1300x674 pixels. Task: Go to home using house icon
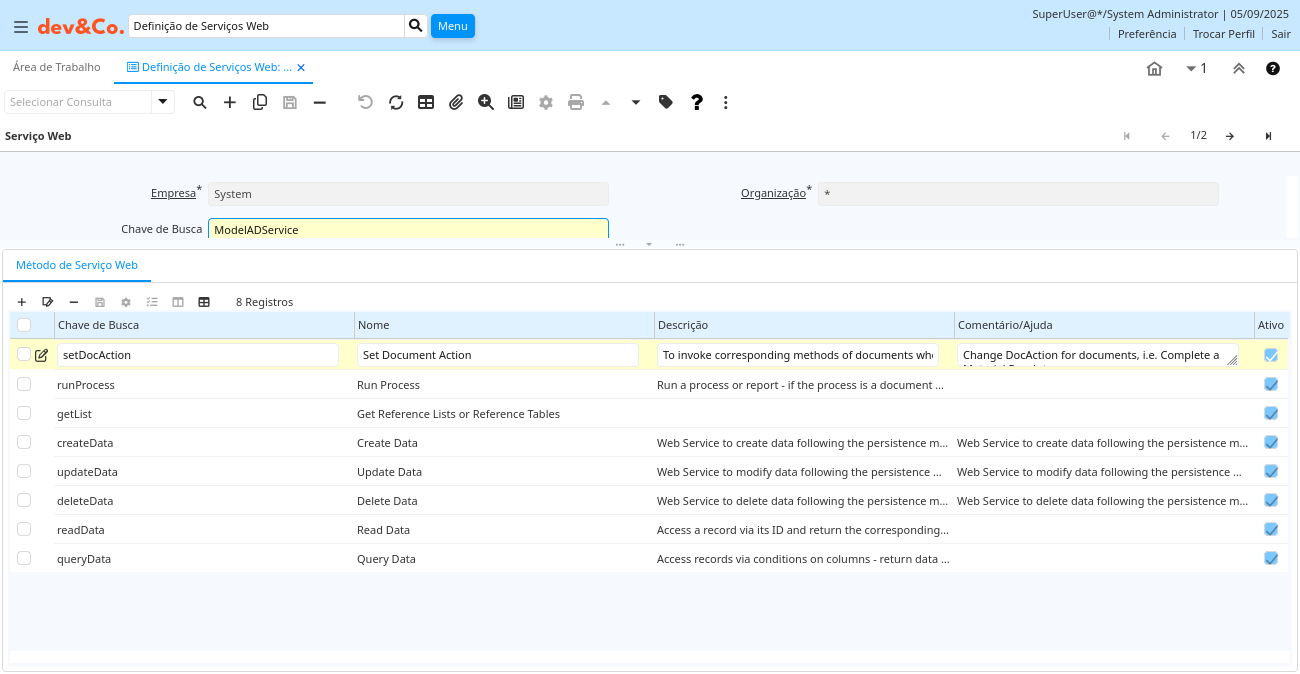[x=1154, y=68]
